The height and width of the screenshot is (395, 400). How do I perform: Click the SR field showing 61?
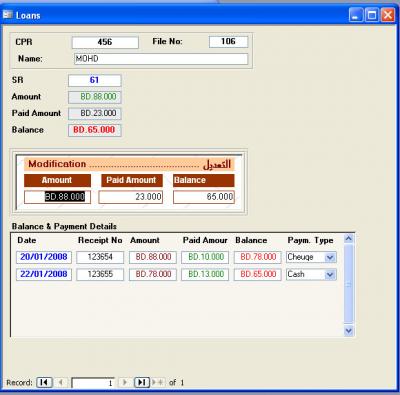(95, 80)
